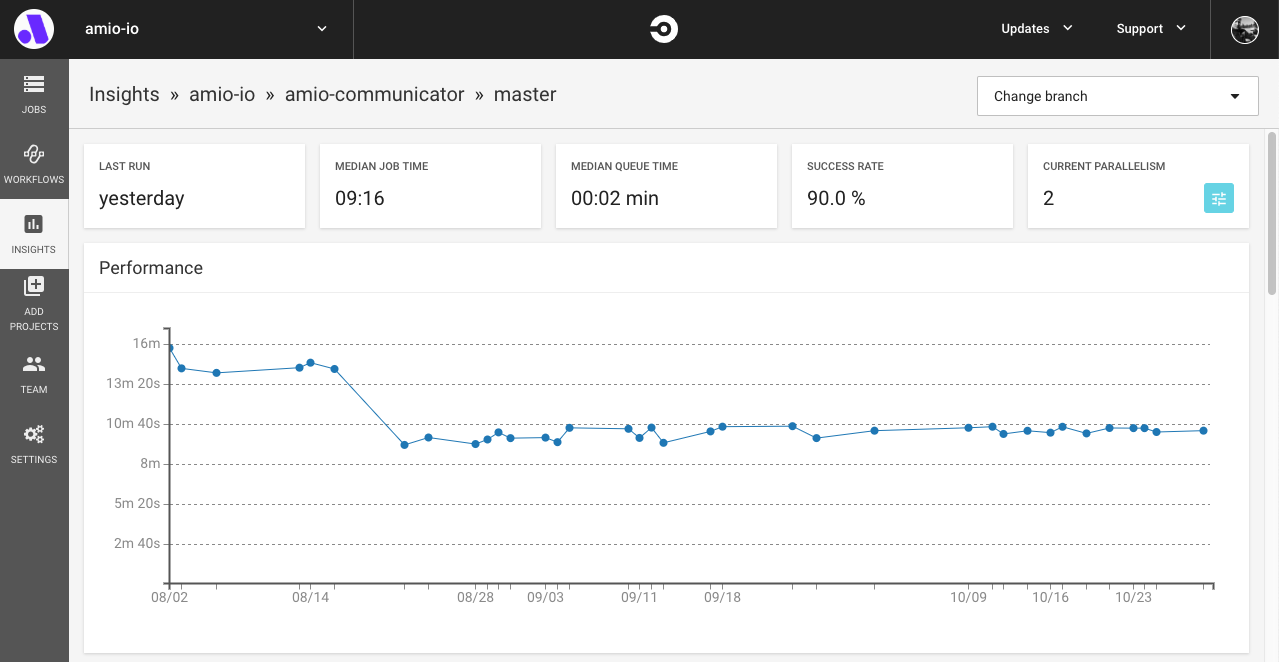This screenshot has width=1279, height=662.
Task: Click the 5m 20s y-axis label
Action: 136,504
